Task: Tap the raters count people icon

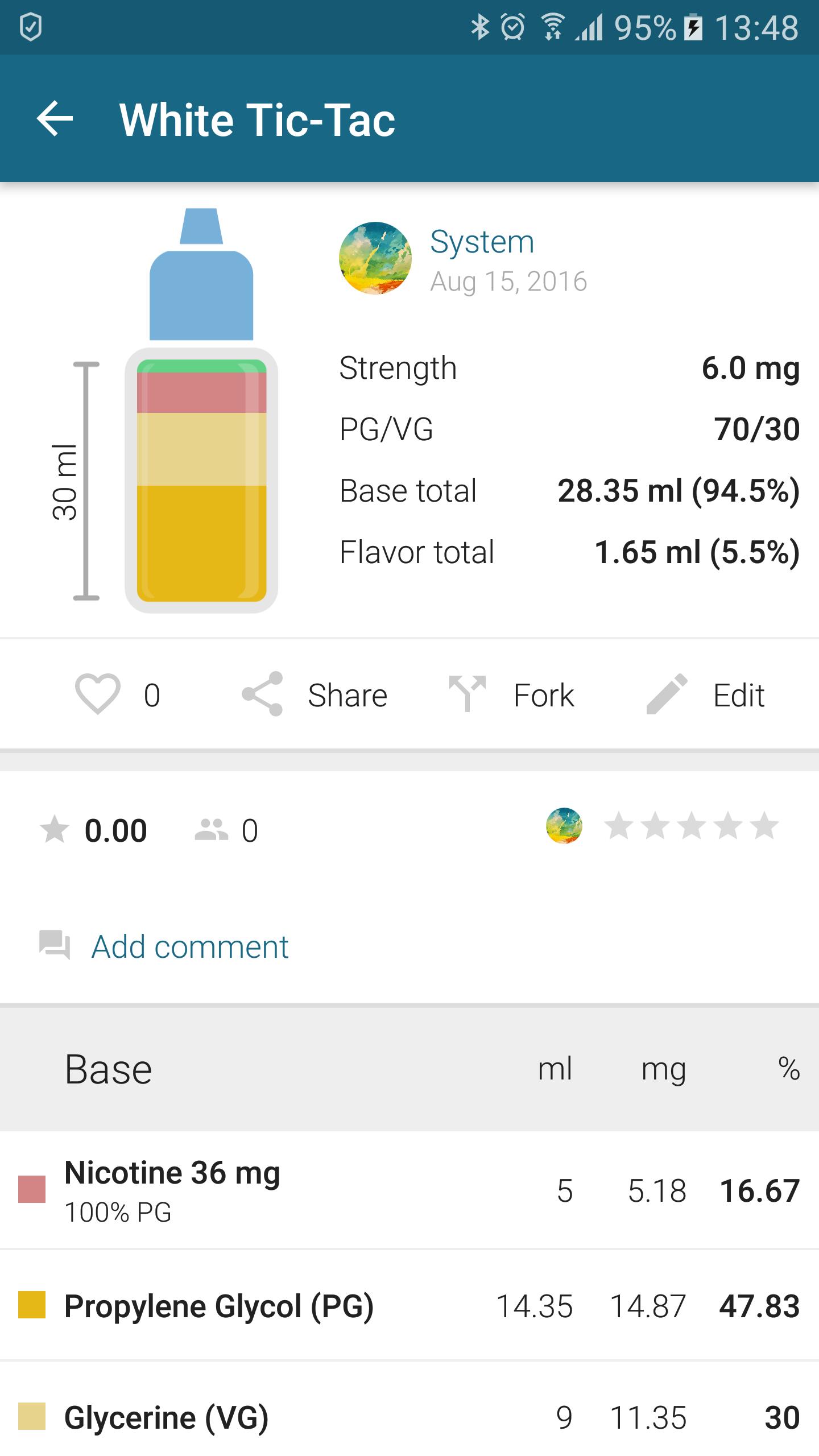Action: (211, 830)
